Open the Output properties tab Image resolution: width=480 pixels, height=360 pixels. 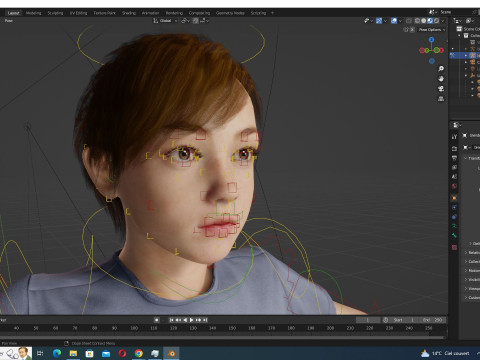(x=454, y=158)
